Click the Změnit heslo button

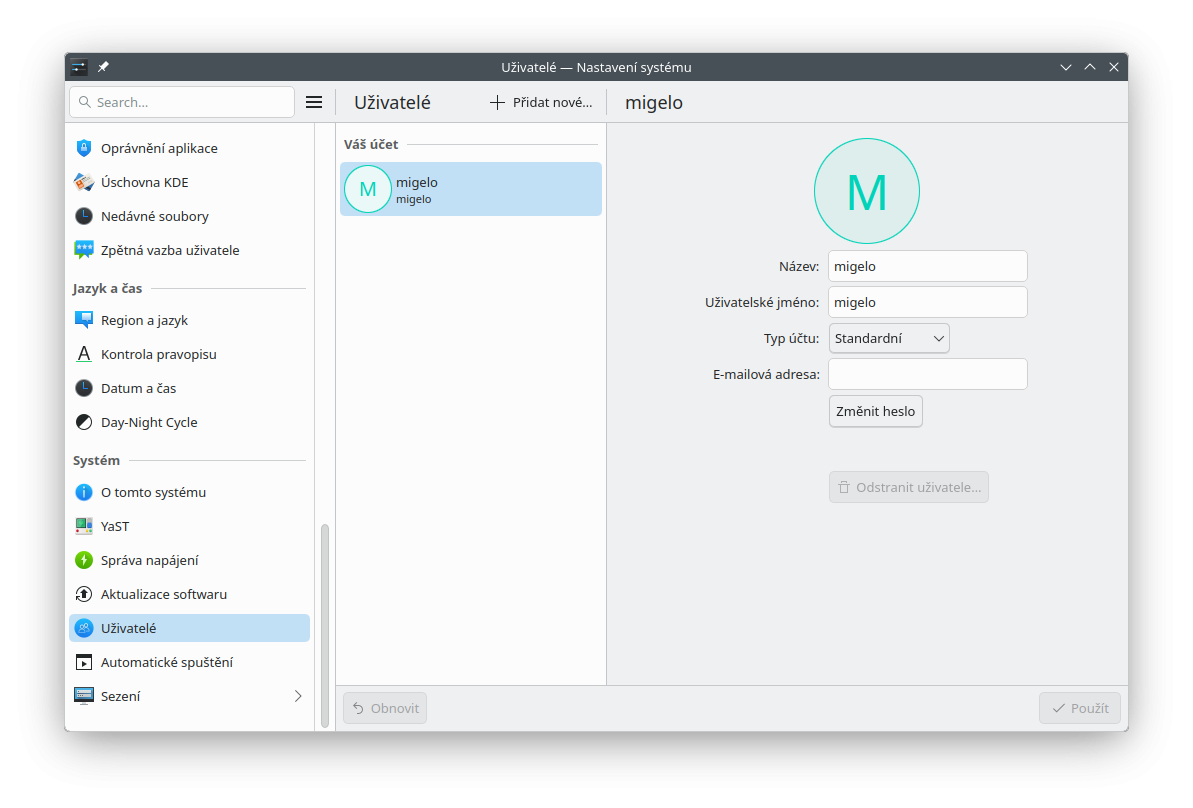[x=875, y=411]
